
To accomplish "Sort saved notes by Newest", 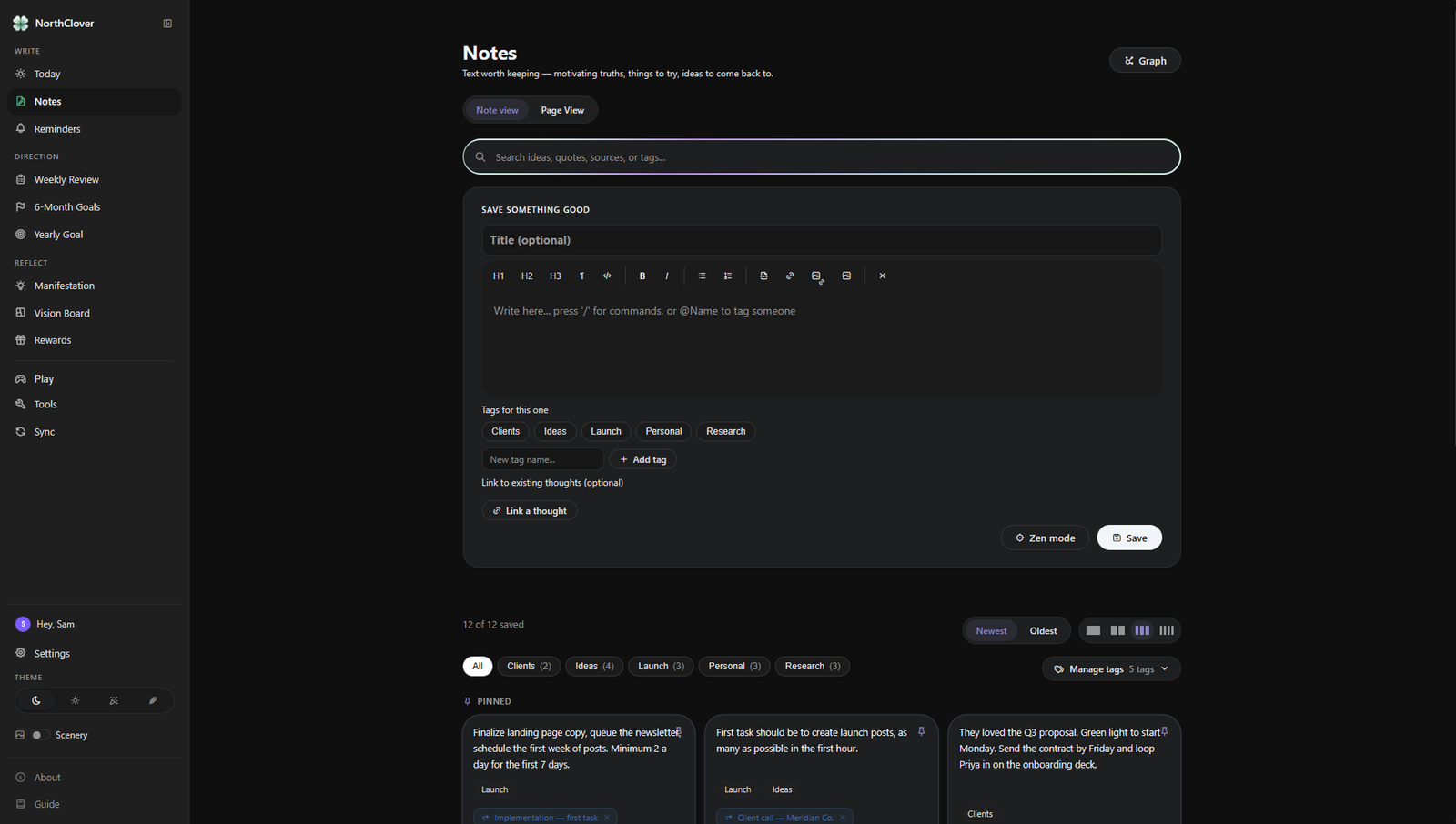I will [x=991, y=630].
